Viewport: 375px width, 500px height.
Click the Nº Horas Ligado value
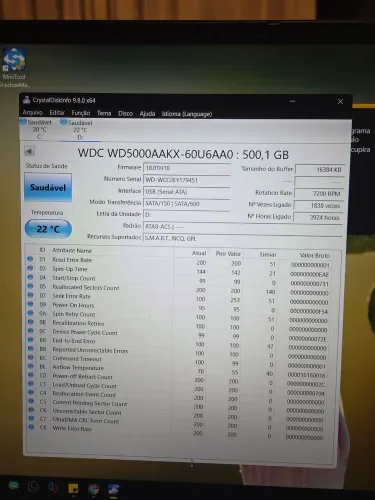(318, 218)
